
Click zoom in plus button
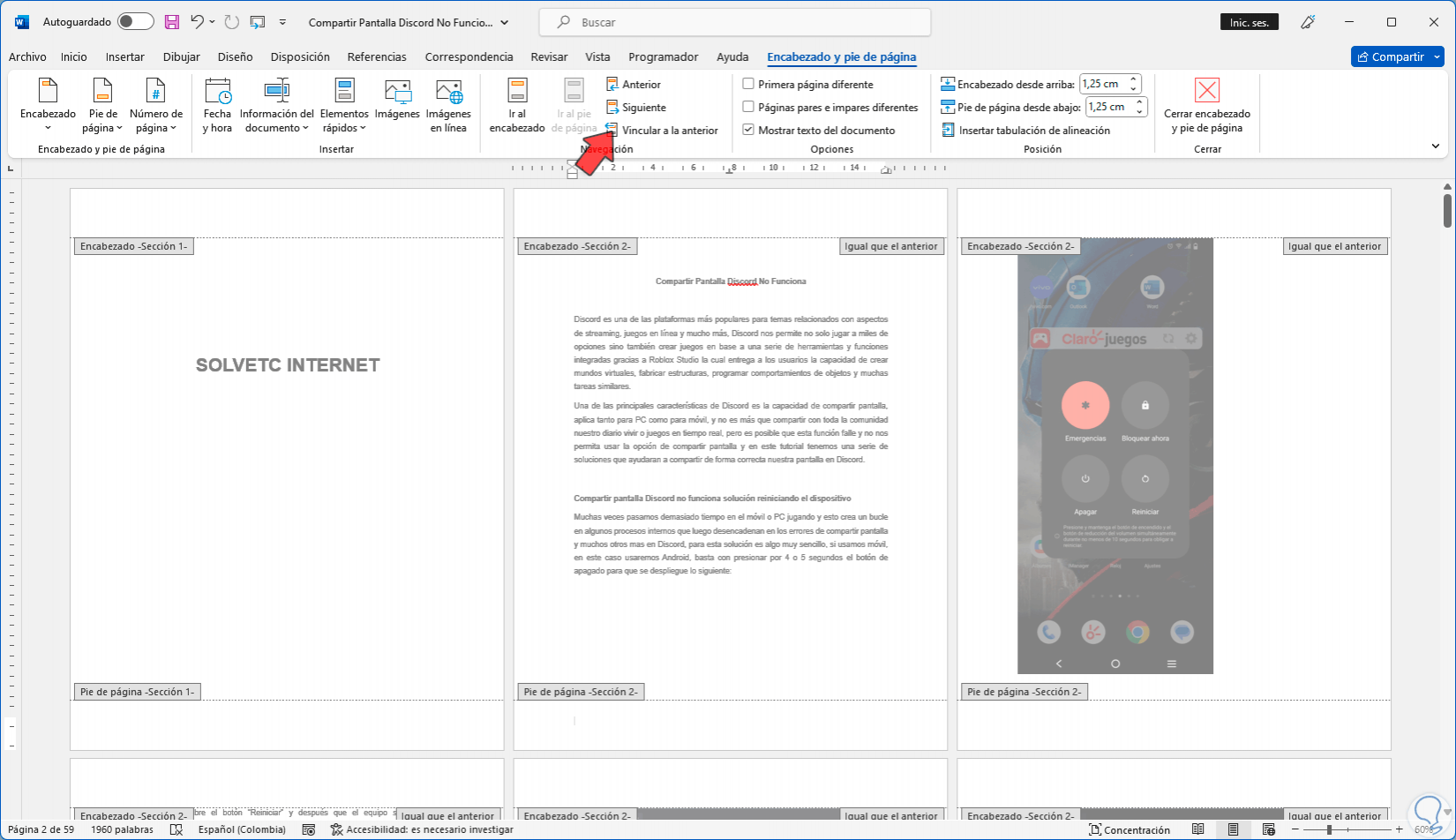(1400, 829)
